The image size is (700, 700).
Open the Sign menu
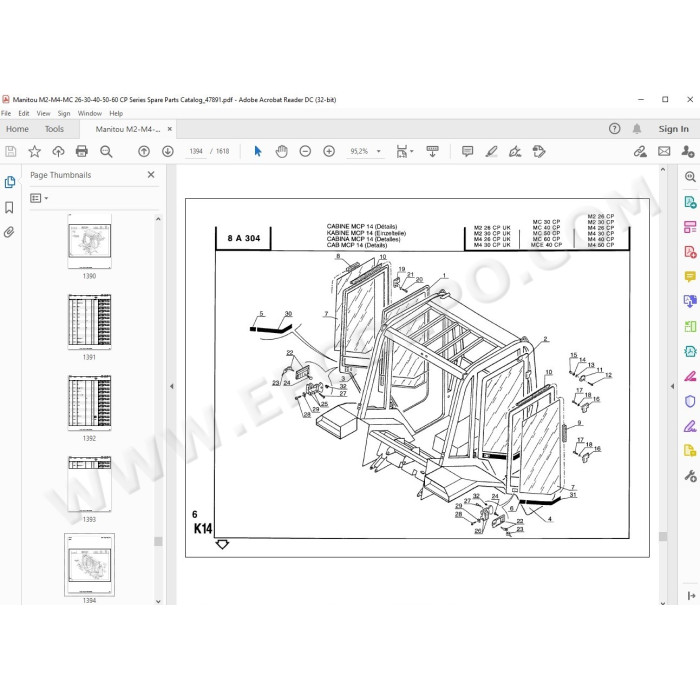click(x=64, y=113)
